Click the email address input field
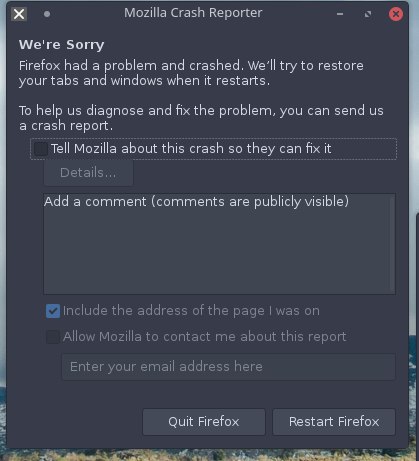 click(229, 367)
